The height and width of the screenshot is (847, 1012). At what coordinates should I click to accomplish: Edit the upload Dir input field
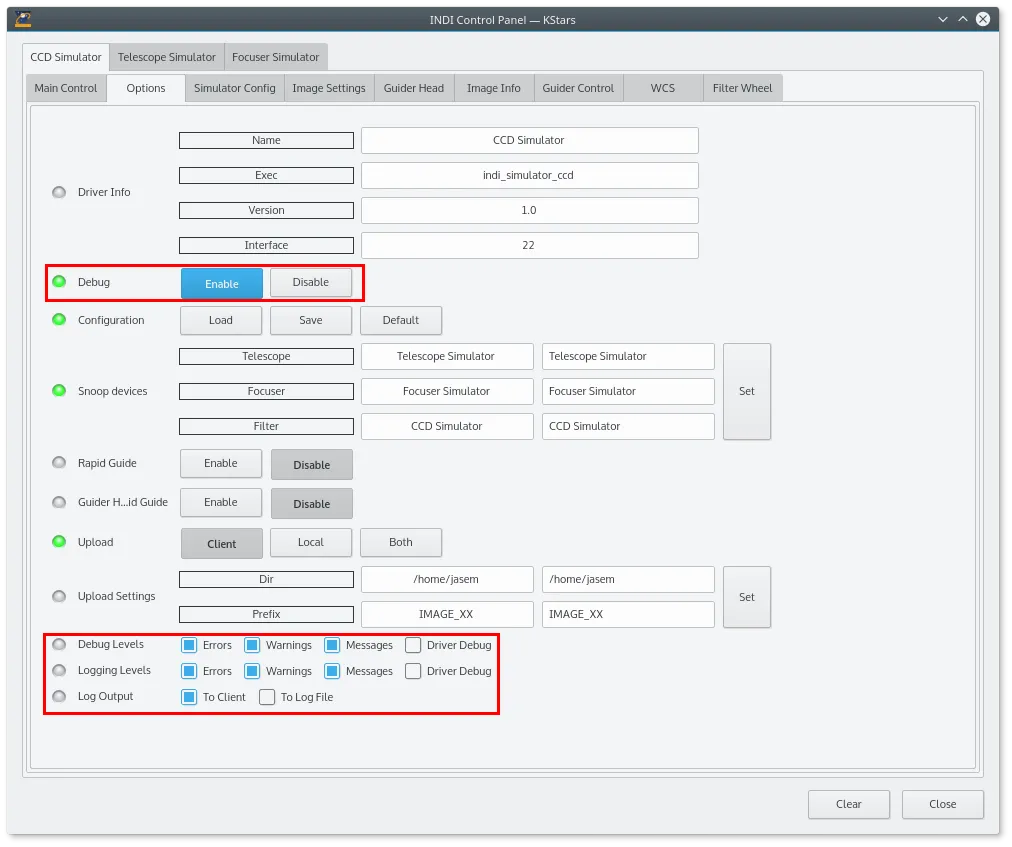(628, 579)
